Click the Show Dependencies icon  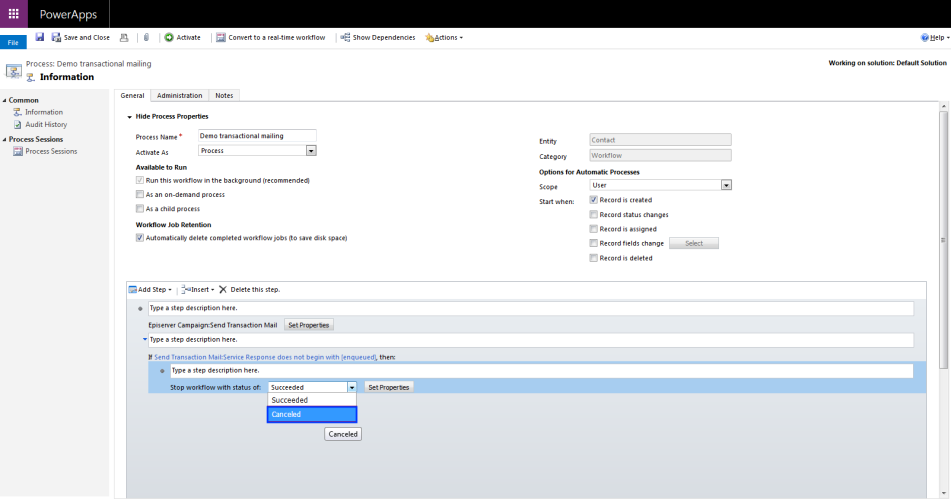tap(345, 38)
